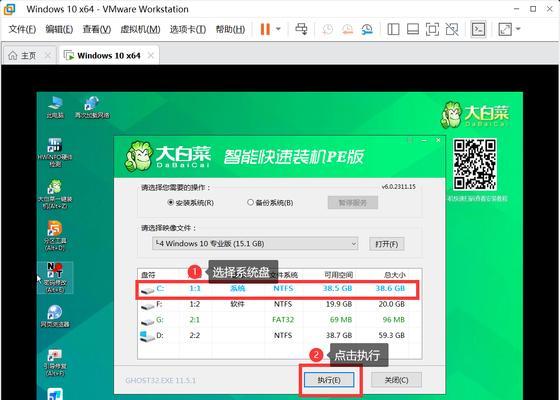This screenshot has width=560, height=400.
Task: Open the snapshot manager icon
Action: pyautogui.click(x=367, y=29)
